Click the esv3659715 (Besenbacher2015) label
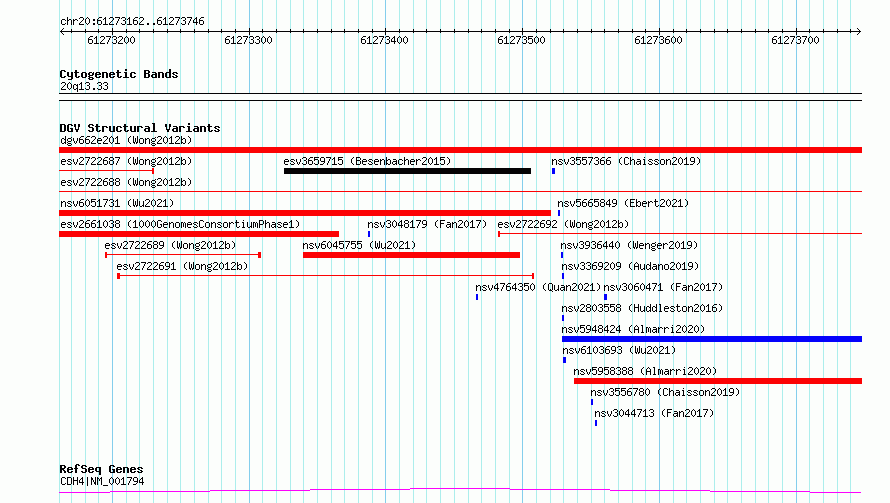890x503 pixels. [x=367, y=161]
